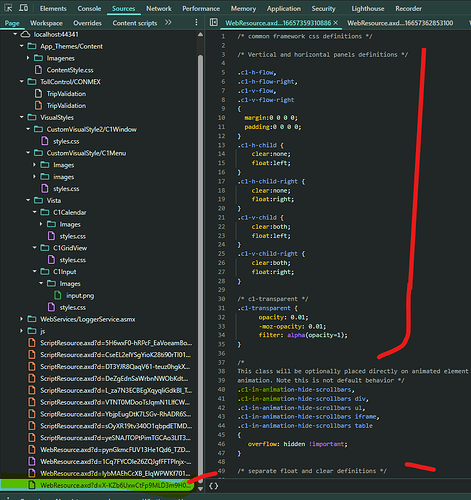Open the Recorder tab
The height and width of the screenshot is (500, 471).
pyautogui.click(x=408, y=9)
